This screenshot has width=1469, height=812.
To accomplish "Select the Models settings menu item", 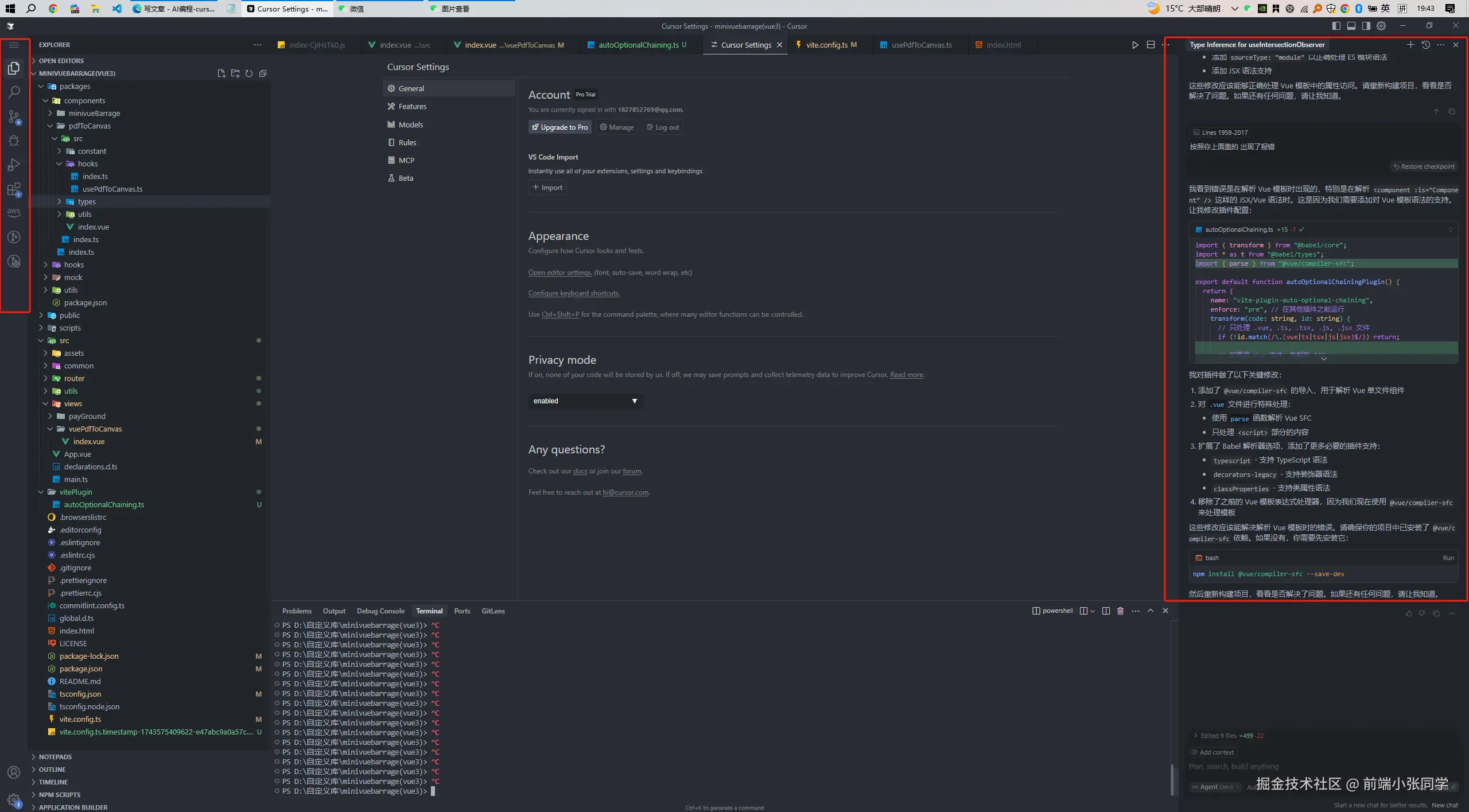I will point(410,125).
